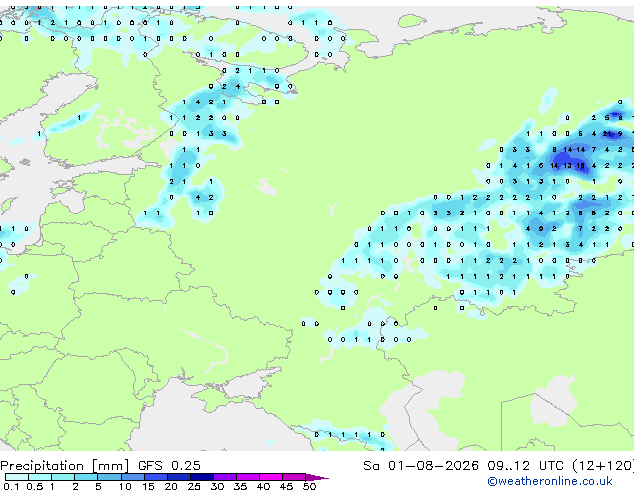The height and width of the screenshot is (490, 634).
Task: Pick the 1–2 mm legend swatch
Action: point(63,477)
